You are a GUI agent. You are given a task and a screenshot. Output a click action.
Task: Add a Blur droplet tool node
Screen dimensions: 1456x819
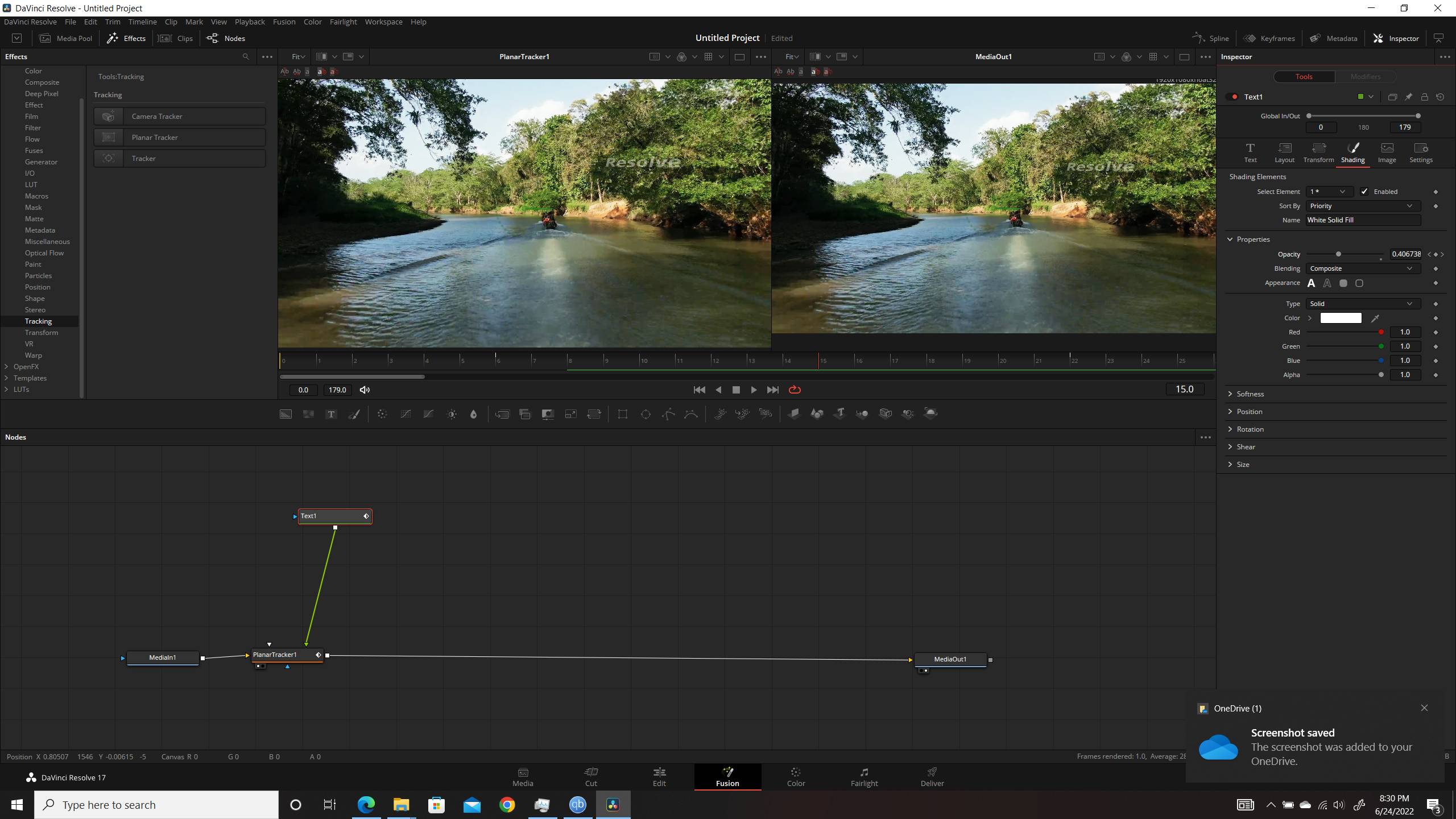coord(473,414)
